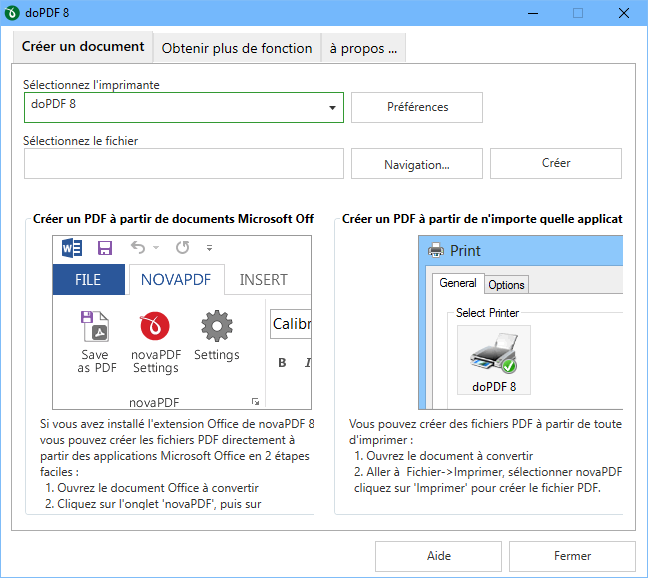The image size is (648, 578).
Task: Click the 'Créer un PDF à partir de documents Microsoft' heading
Action: [x=173, y=219]
